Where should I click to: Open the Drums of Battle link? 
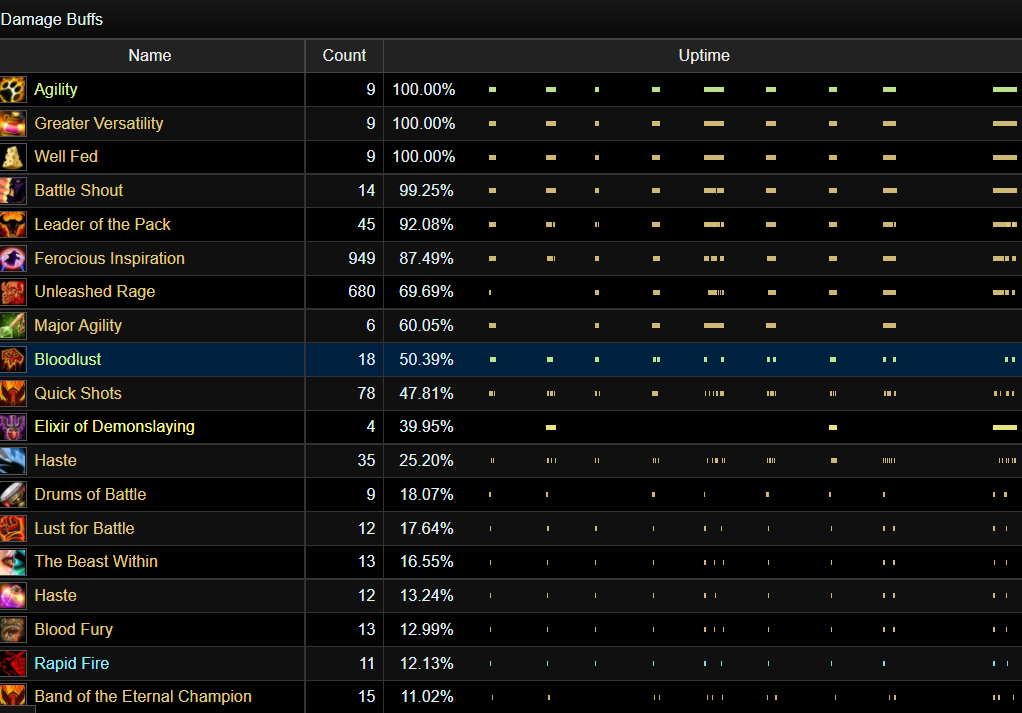click(91, 494)
